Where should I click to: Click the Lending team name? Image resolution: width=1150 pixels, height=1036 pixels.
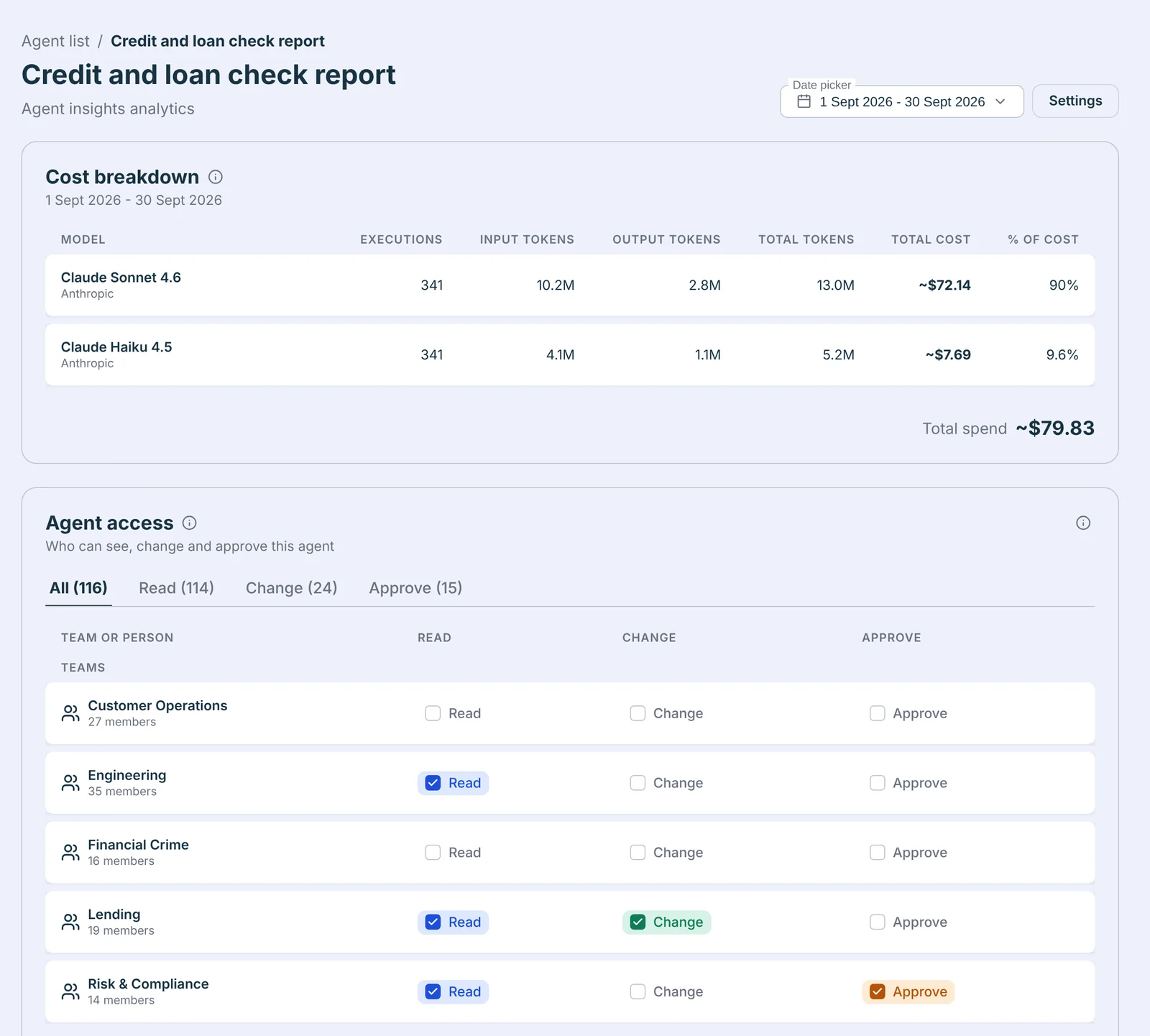(114, 914)
